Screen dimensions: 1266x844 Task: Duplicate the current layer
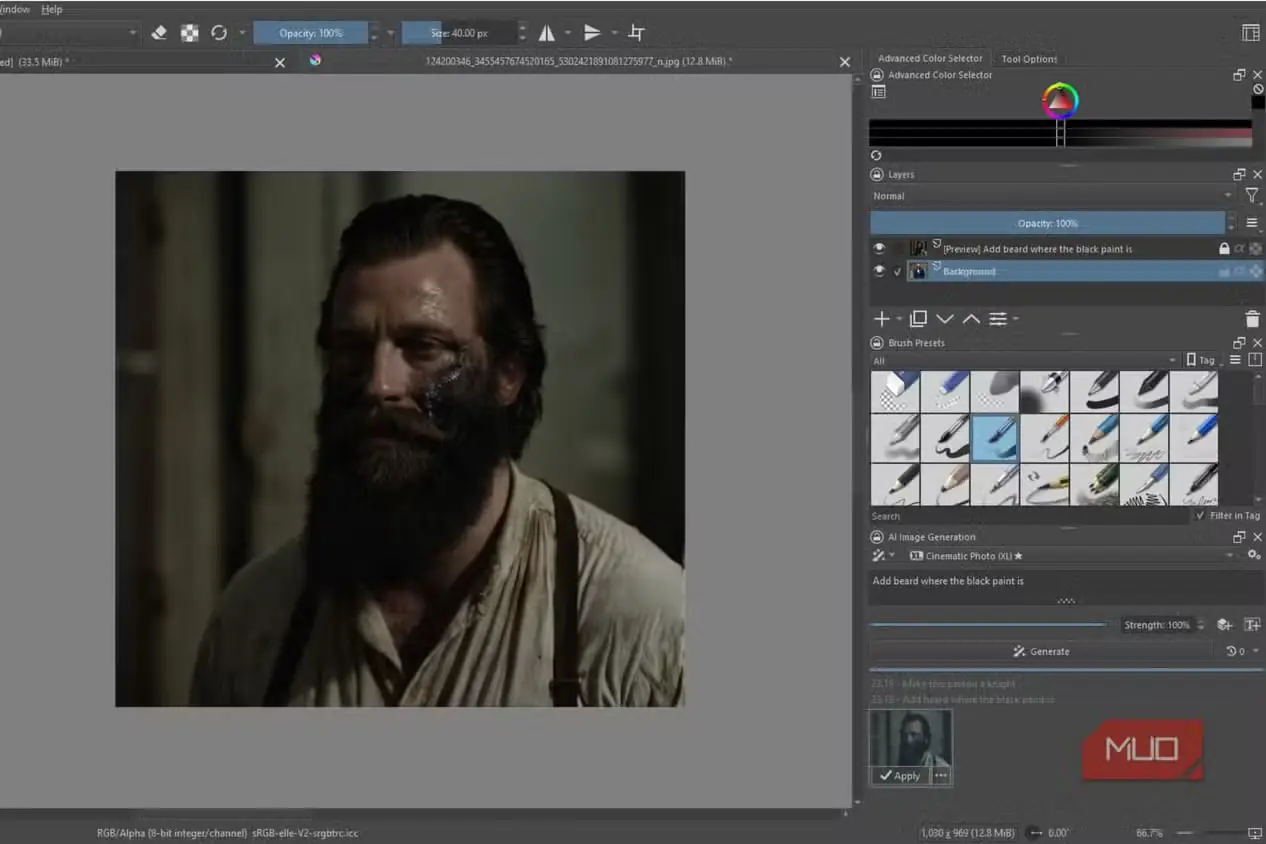pos(918,319)
